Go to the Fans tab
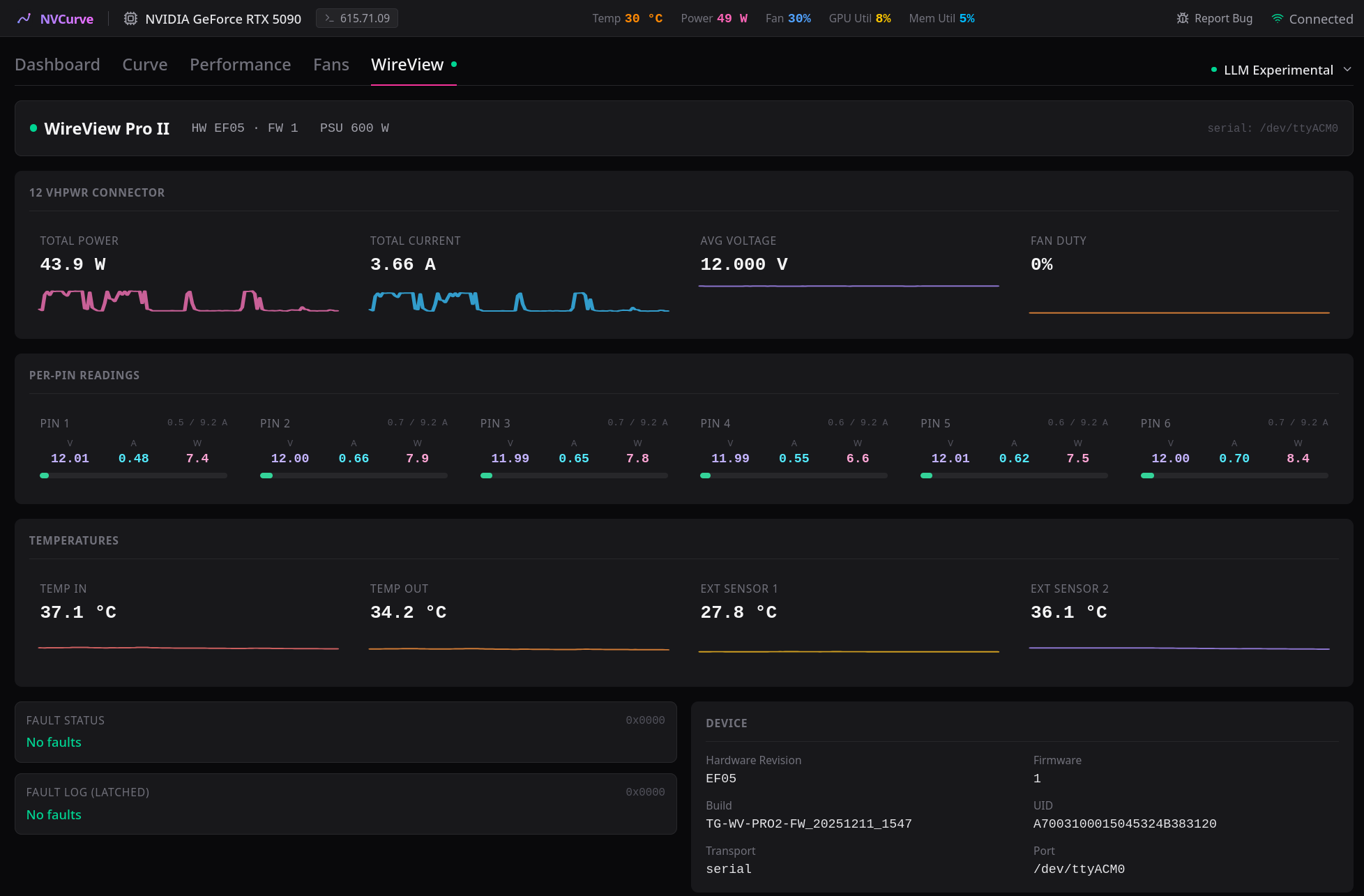Image resolution: width=1364 pixels, height=896 pixels. (x=331, y=65)
